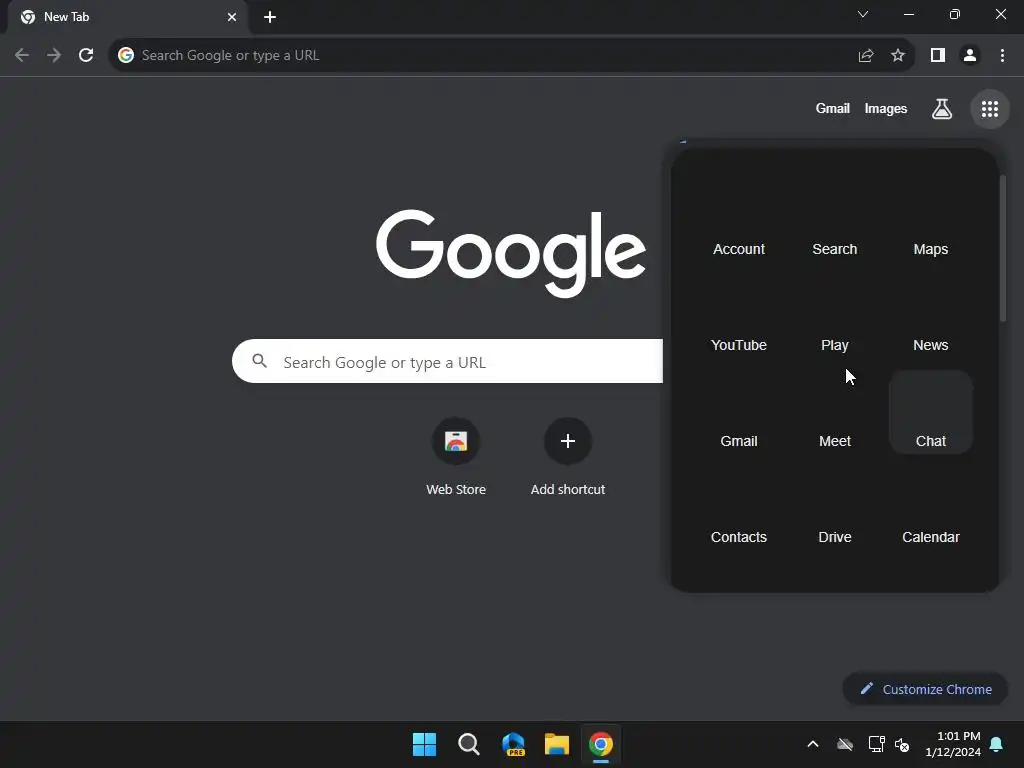Click the OneDrive cloud tray icon

(x=845, y=744)
